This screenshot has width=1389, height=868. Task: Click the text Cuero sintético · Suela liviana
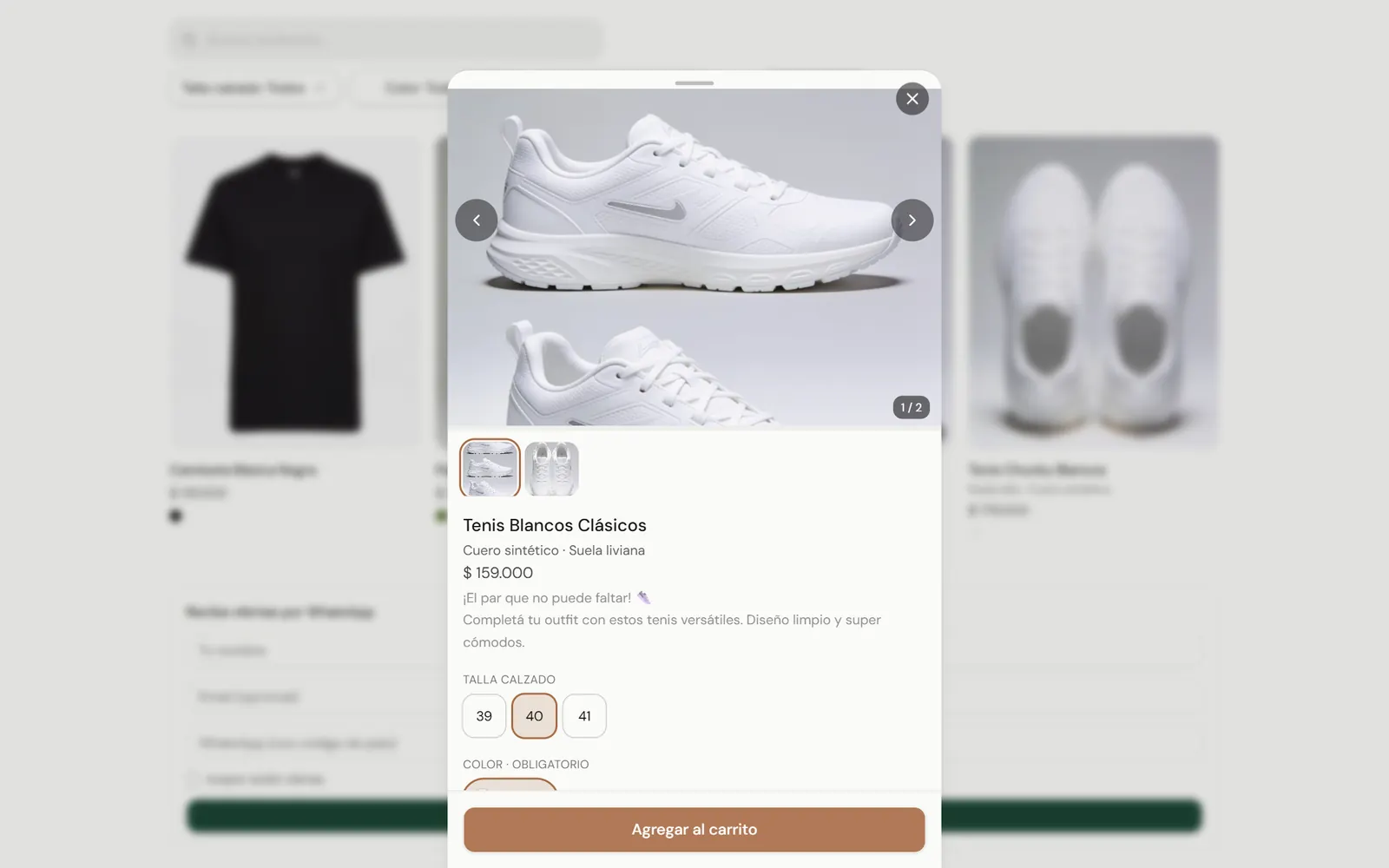pyautogui.click(x=554, y=550)
